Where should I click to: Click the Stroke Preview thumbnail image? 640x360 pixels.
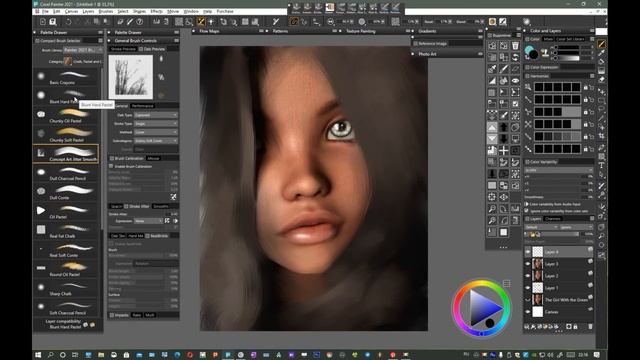131,77
